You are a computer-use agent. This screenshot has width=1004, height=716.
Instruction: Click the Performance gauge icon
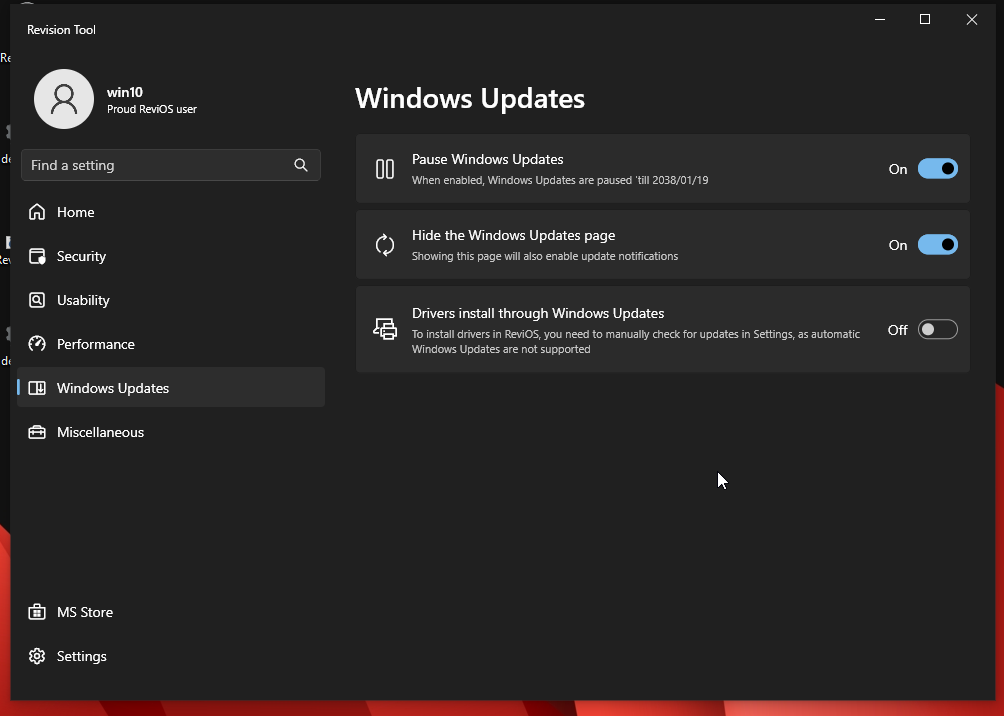[37, 344]
